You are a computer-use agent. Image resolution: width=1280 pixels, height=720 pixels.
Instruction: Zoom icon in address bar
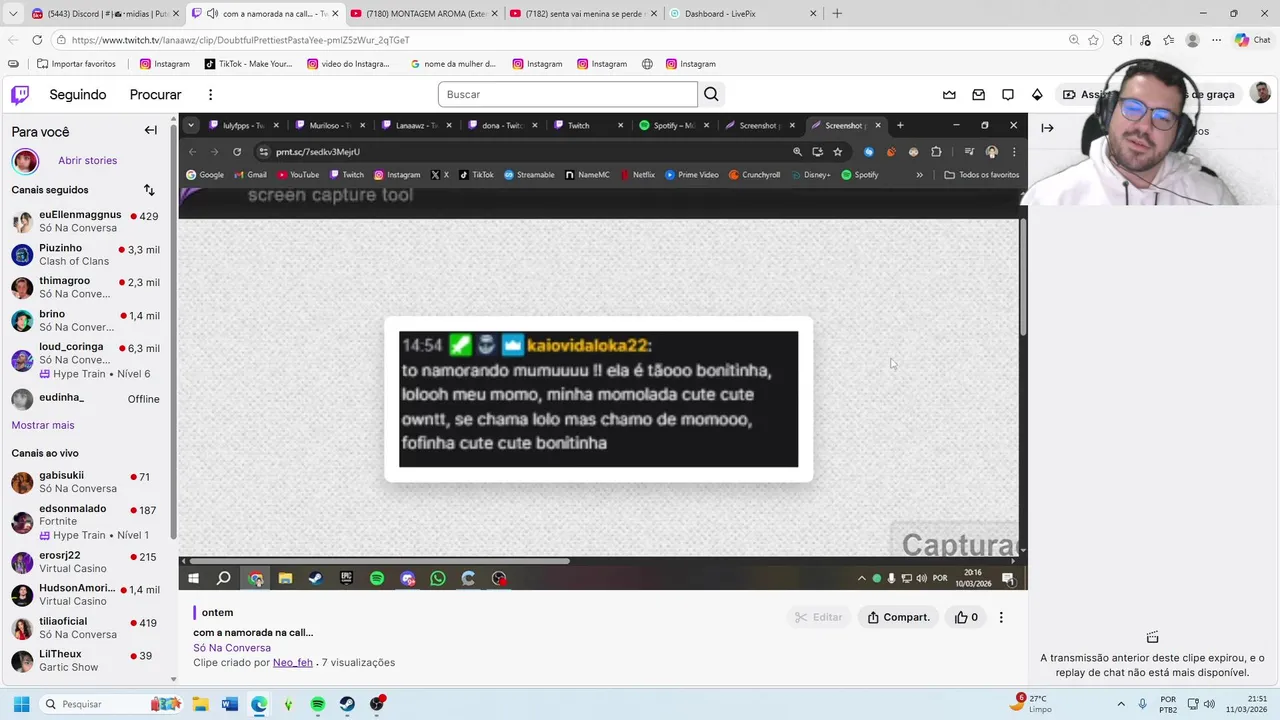[1073, 40]
